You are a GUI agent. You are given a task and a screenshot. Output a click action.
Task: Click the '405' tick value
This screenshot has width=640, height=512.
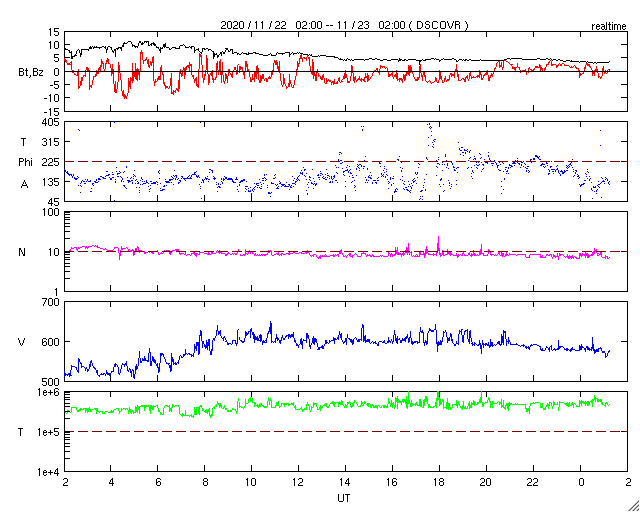click(x=51, y=122)
